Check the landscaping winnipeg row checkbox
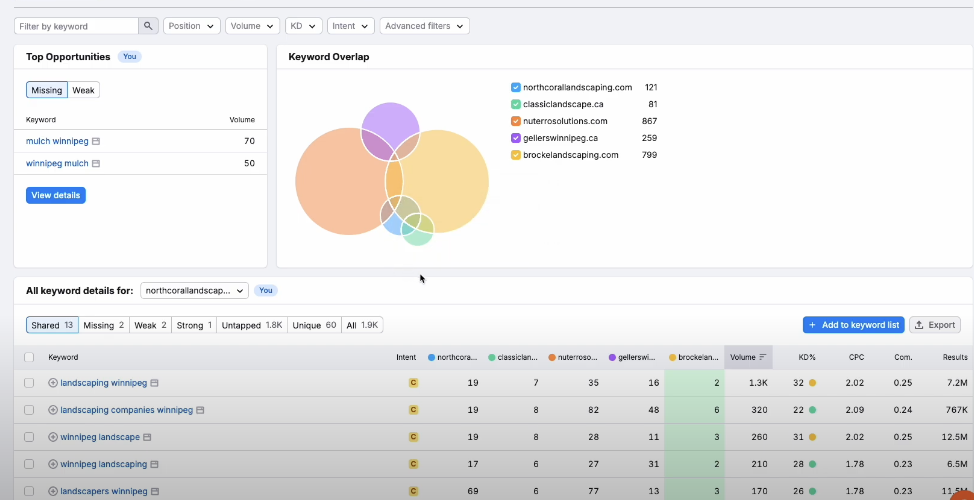This screenshot has width=974, height=500. (x=29, y=383)
